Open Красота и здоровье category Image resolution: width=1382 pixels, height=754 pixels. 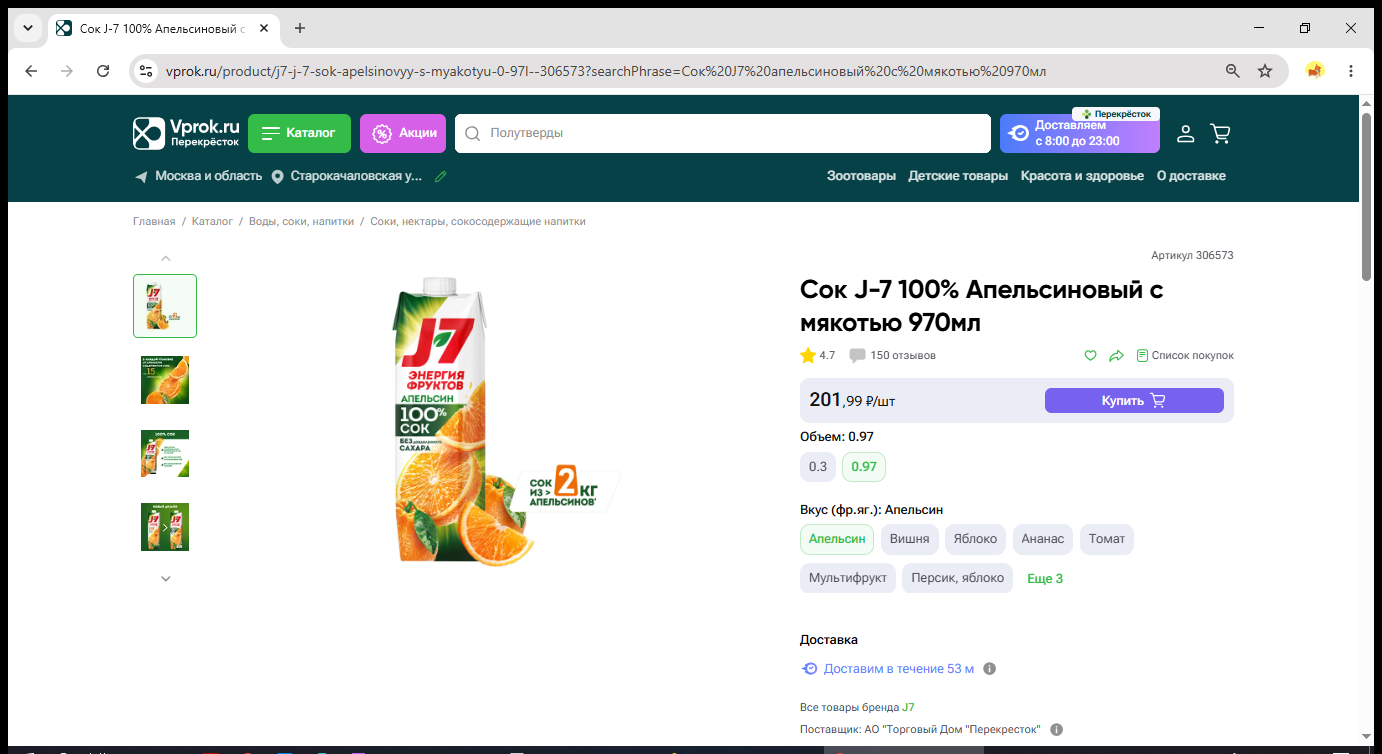1082,176
